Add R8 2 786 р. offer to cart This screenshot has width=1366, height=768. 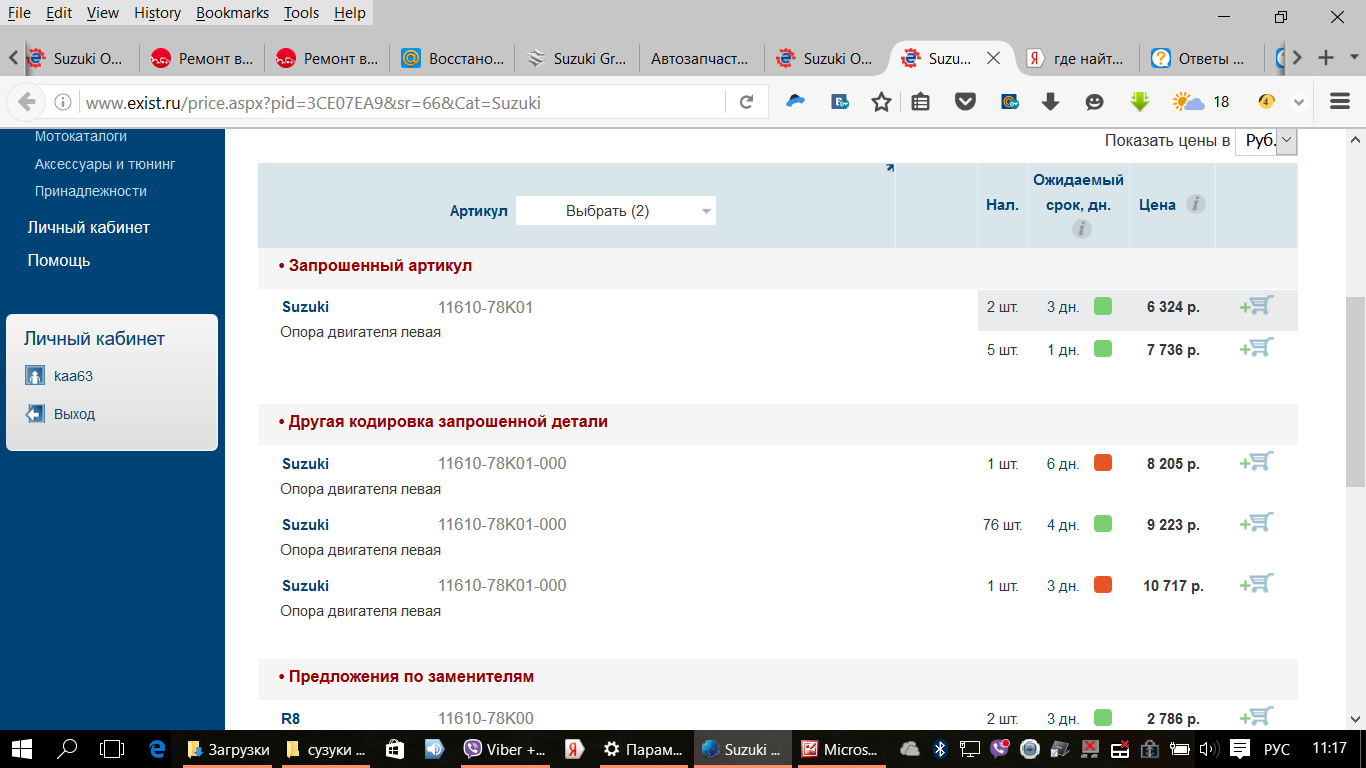[x=1256, y=716]
